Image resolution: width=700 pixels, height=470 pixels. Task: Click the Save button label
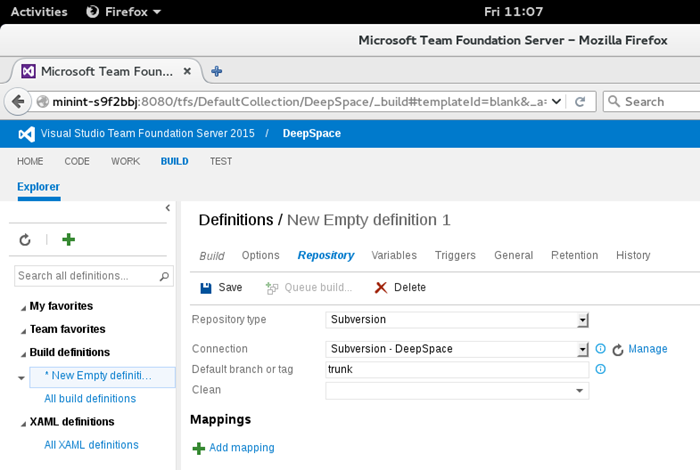[x=230, y=287]
